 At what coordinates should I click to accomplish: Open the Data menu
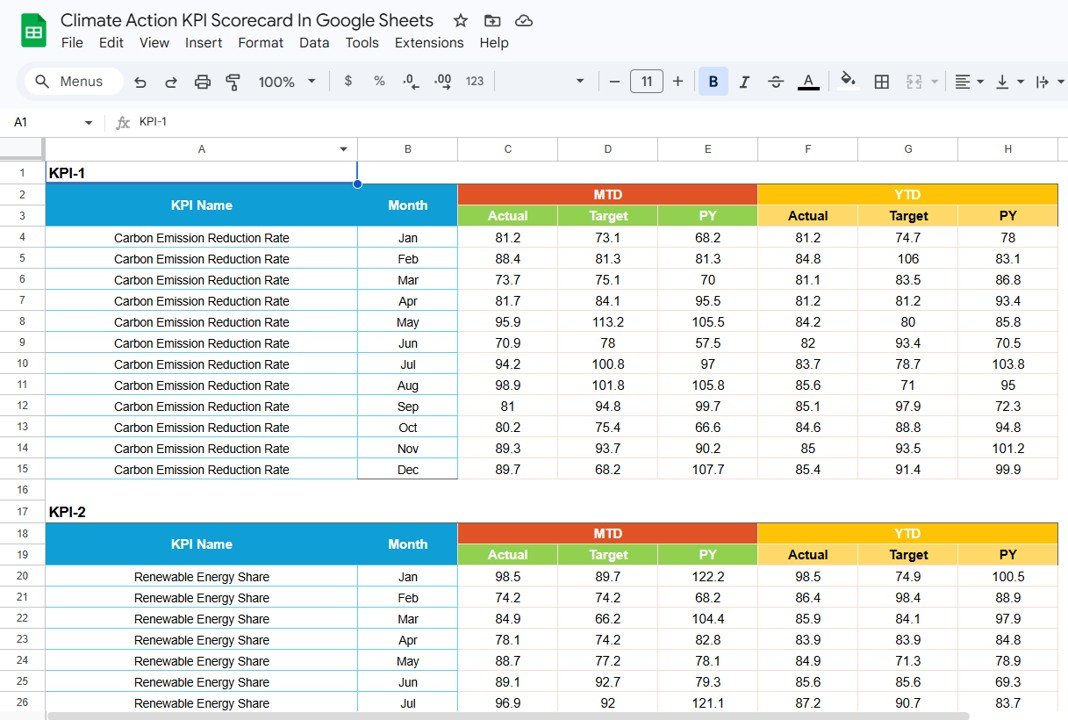(314, 43)
